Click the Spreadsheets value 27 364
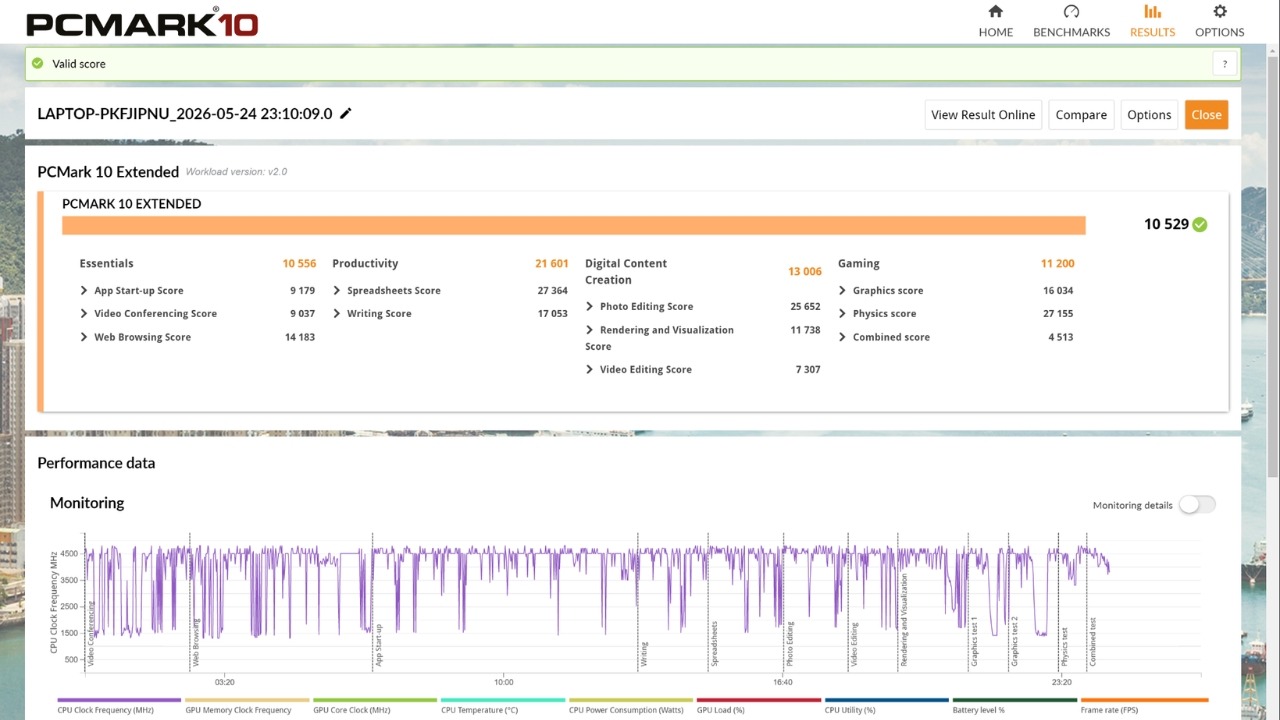Image resolution: width=1280 pixels, height=720 pixels. coord(553,291)
